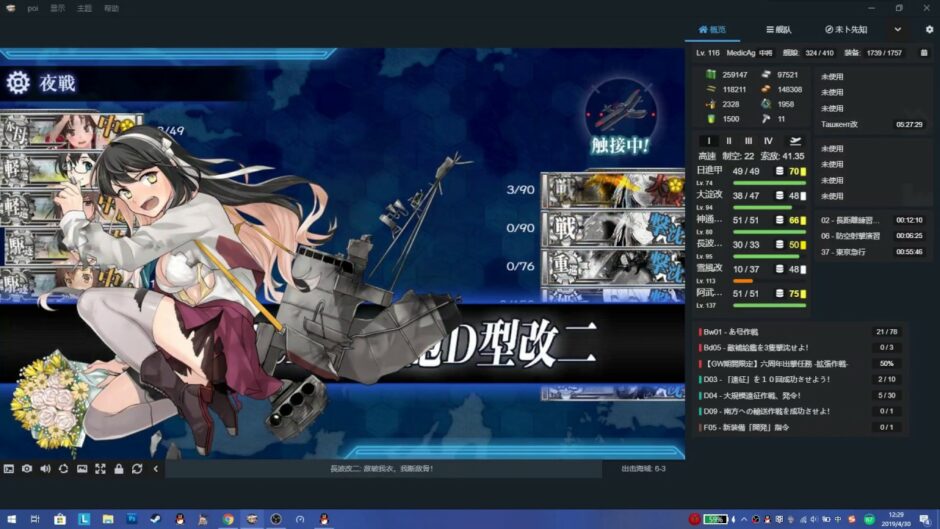Click condition icon showing 70 for 日進甲

click(x=803, y=172)
